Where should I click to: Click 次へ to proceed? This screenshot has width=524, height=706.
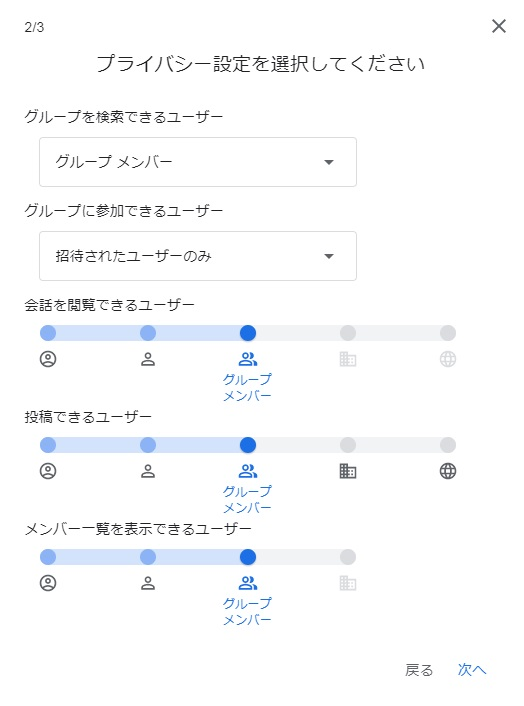pyautogui.click(x=472, y=670)
